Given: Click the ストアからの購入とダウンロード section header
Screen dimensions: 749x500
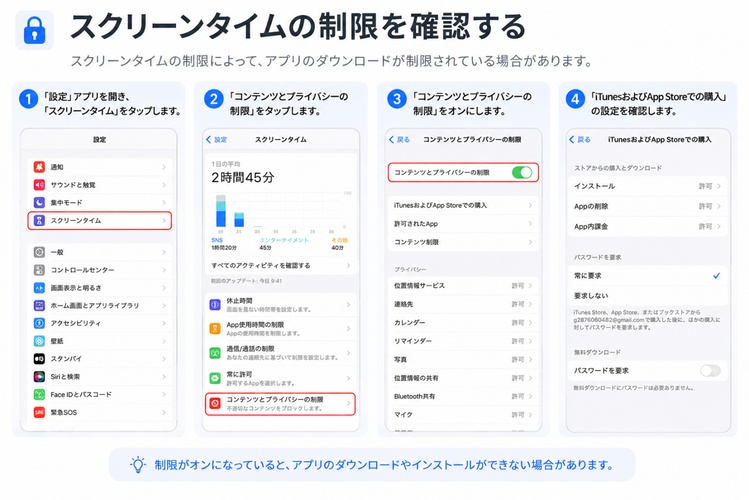Looking at the screenshot, I should [618, 168].
